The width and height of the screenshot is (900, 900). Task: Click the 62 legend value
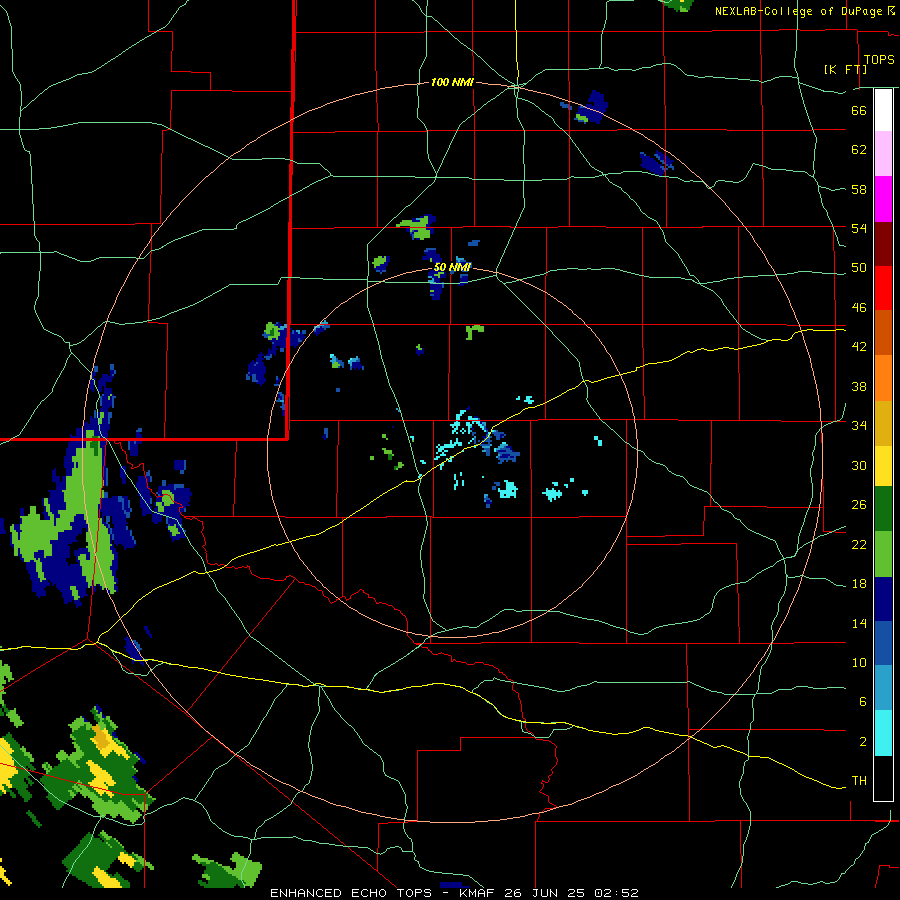859,150
